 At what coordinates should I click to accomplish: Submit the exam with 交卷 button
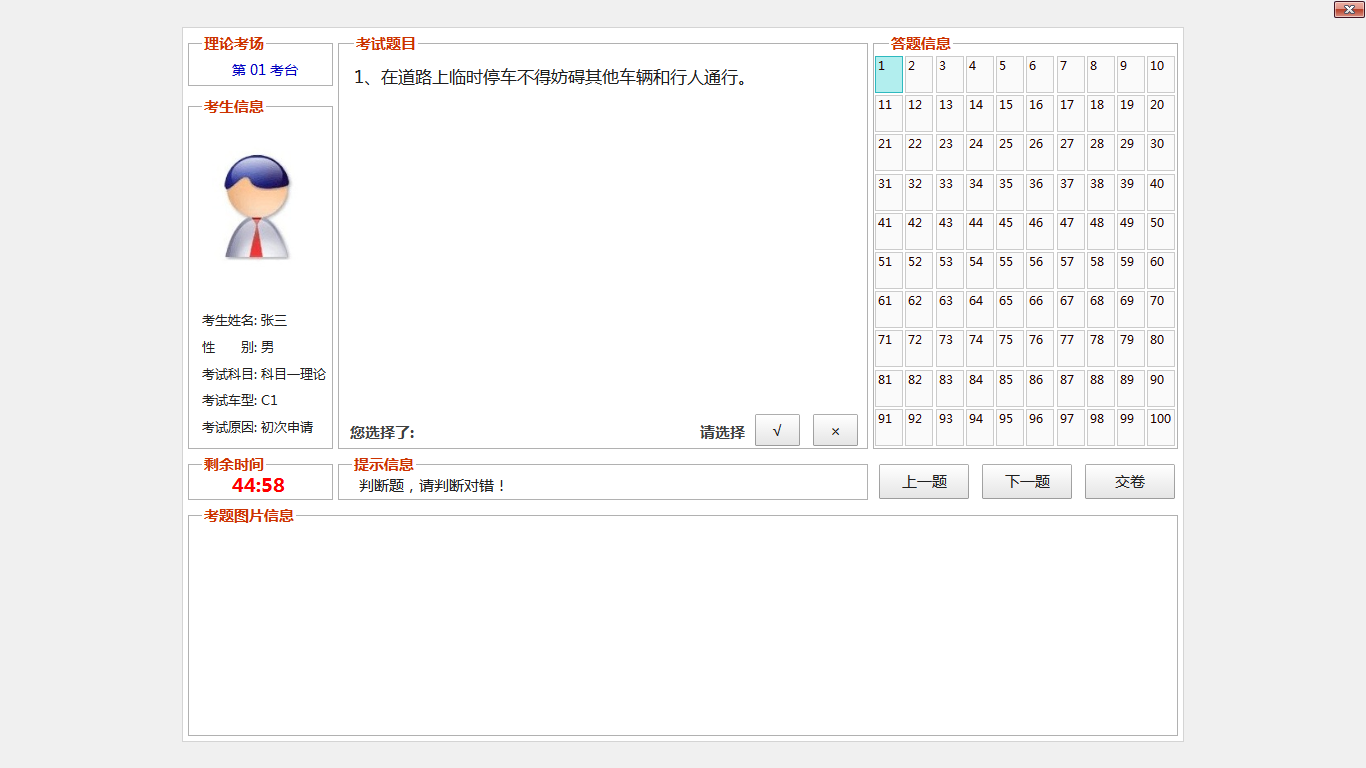pos(1130,482)
